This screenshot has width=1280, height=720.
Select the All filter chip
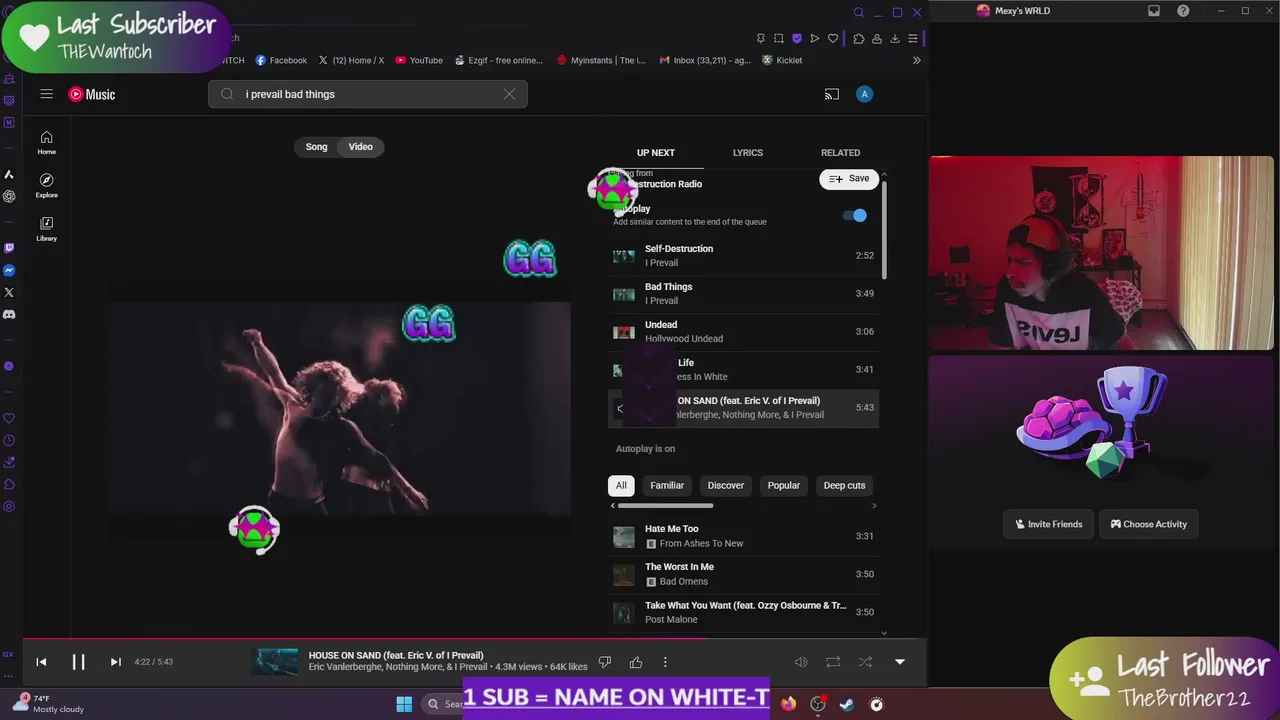[621, 486]
